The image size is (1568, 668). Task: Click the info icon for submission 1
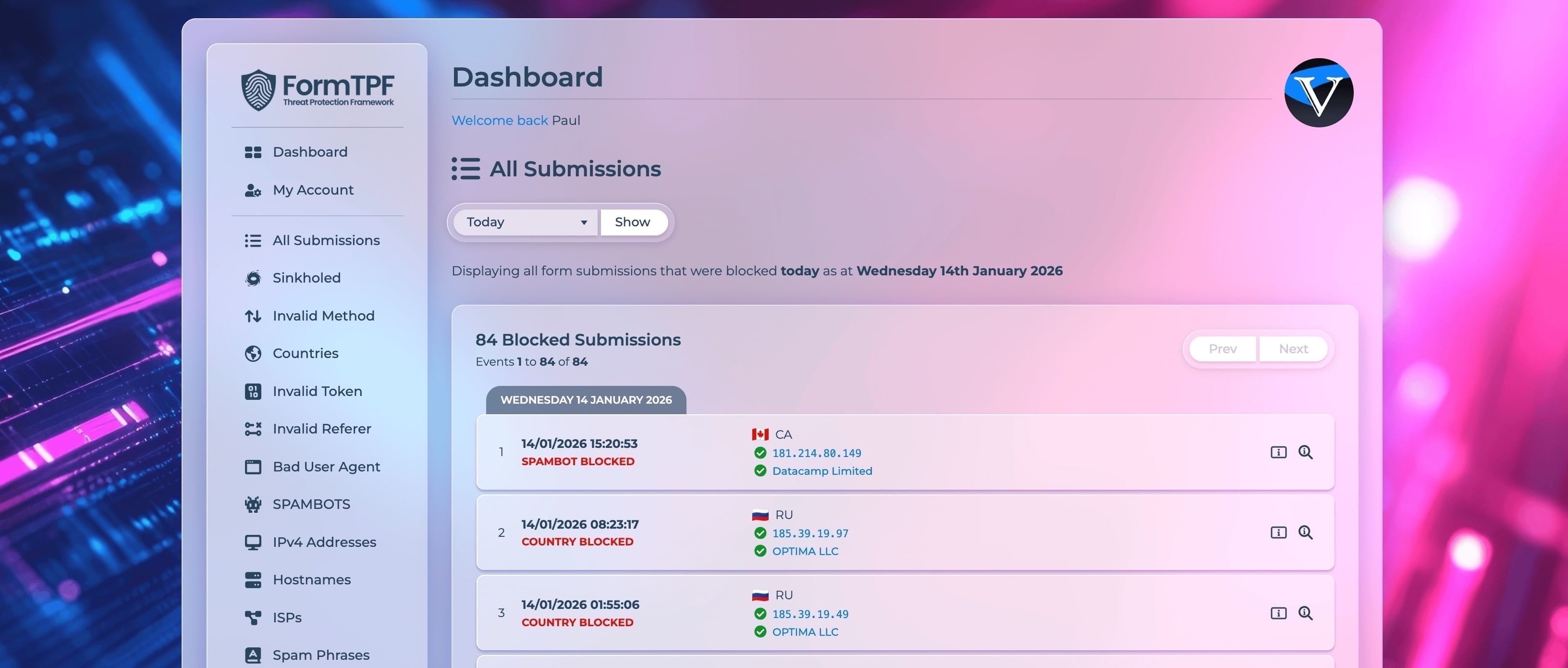coord(1278,452)
